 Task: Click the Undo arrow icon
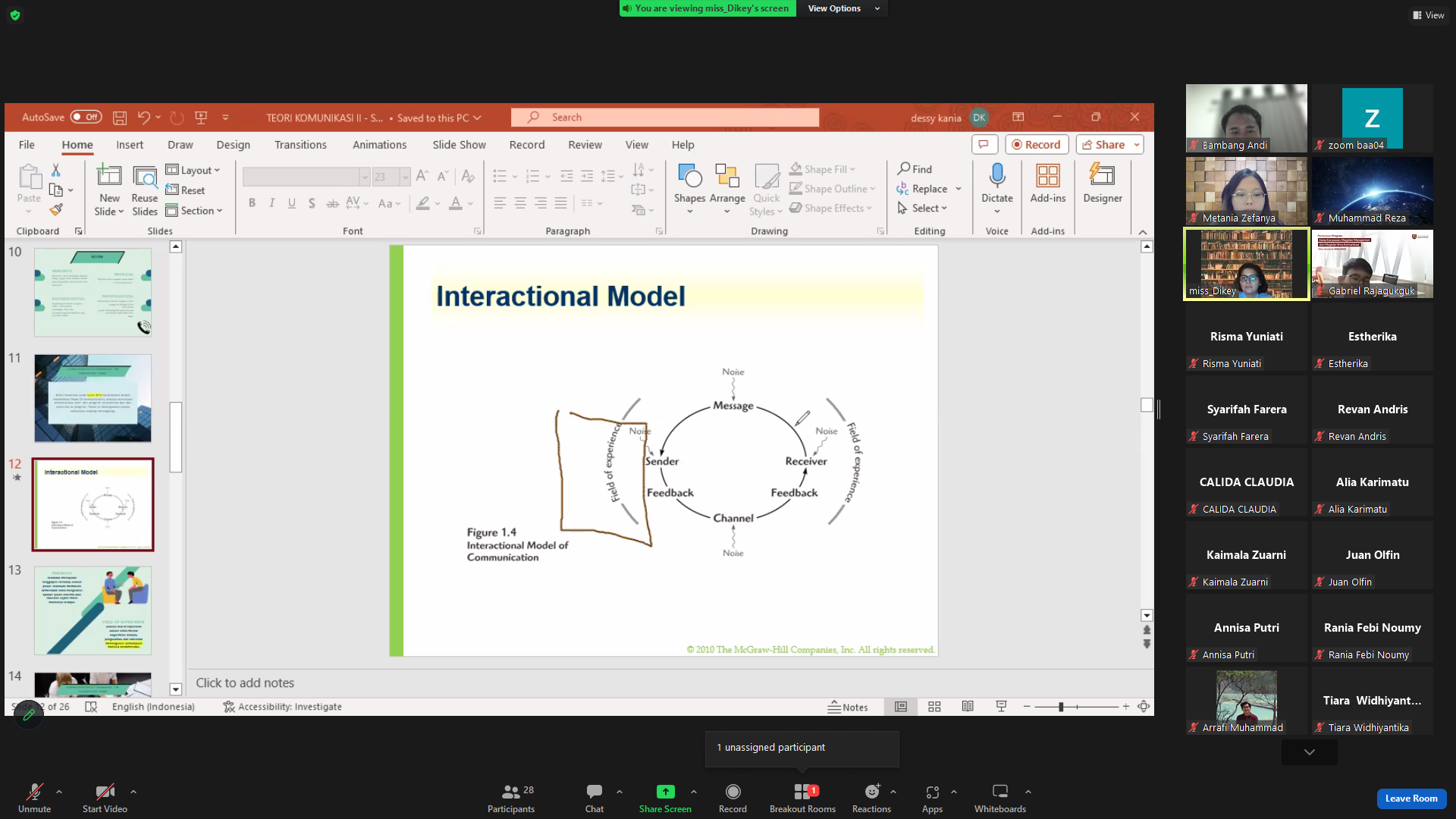[x=143, y=118]
